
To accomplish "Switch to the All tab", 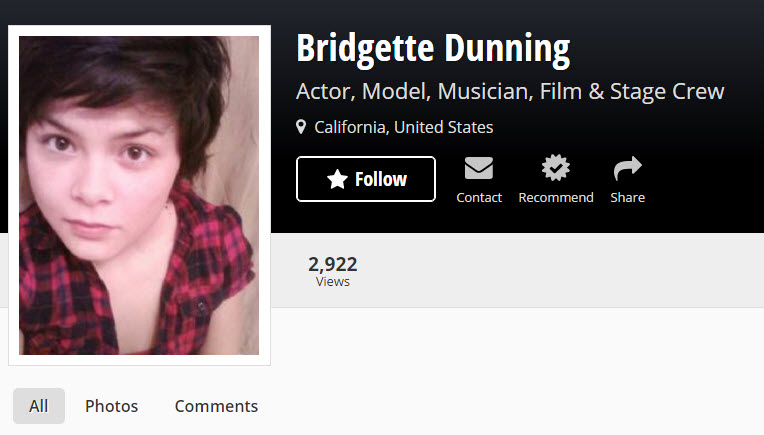I will coord(39,406).
